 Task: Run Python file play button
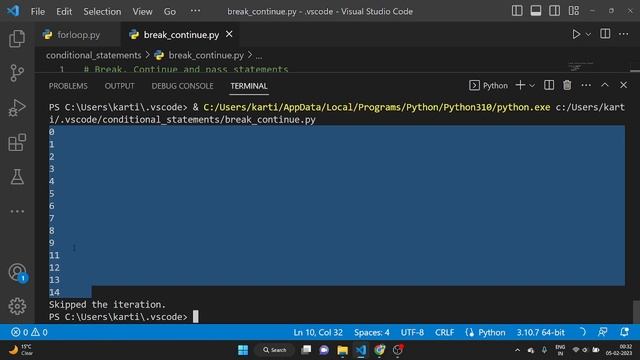pyautogui.click(x=576, y=34)
